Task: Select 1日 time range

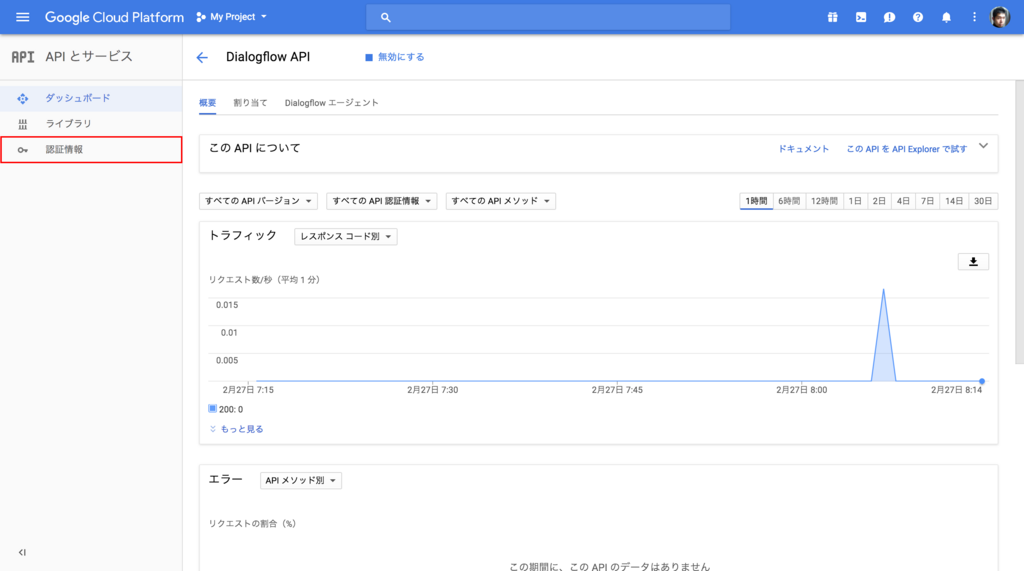Action: tap(855, 201)
